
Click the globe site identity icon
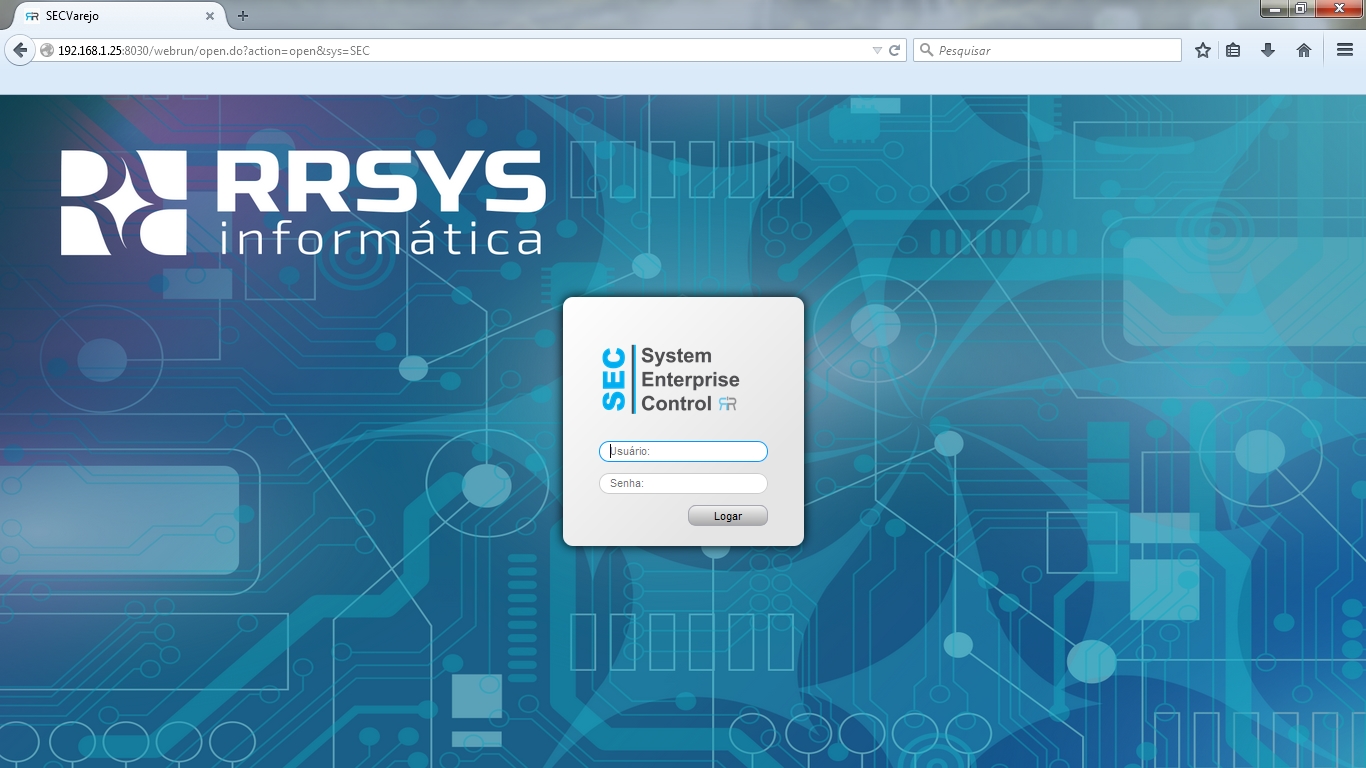[47, 50]
